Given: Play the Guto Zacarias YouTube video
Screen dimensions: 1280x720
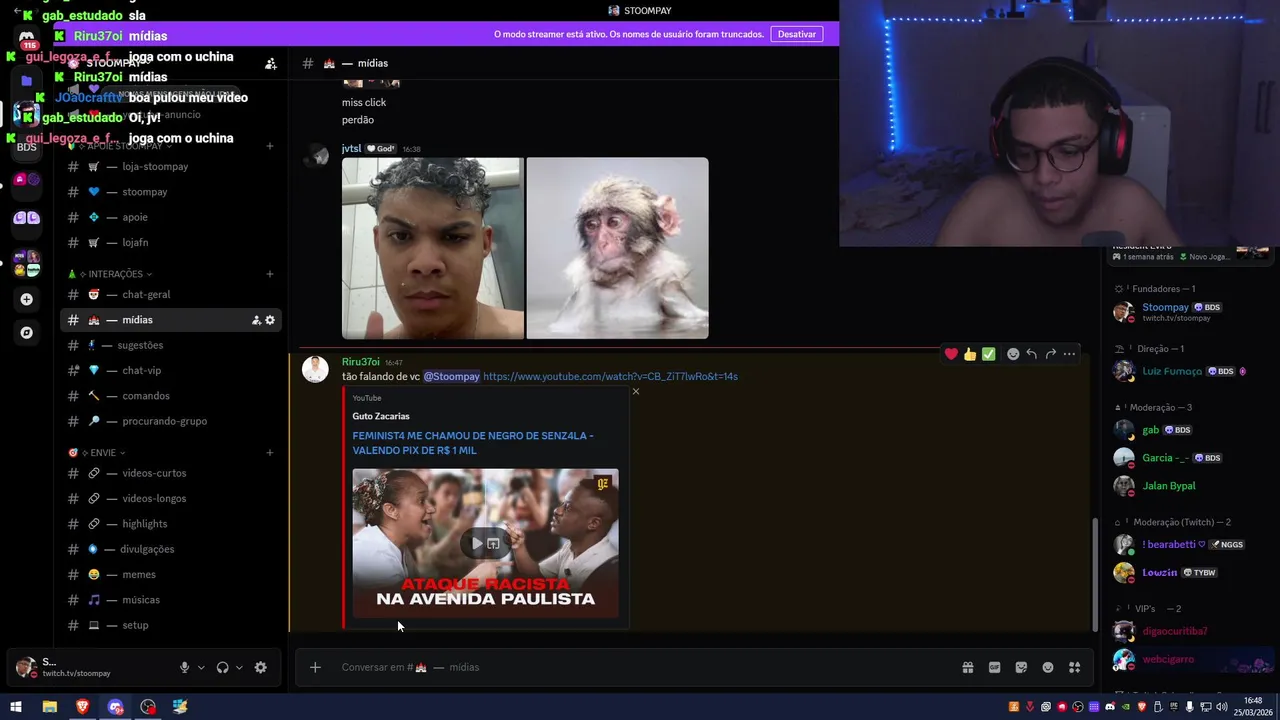Looking at the screenshot, I should 477,543.
